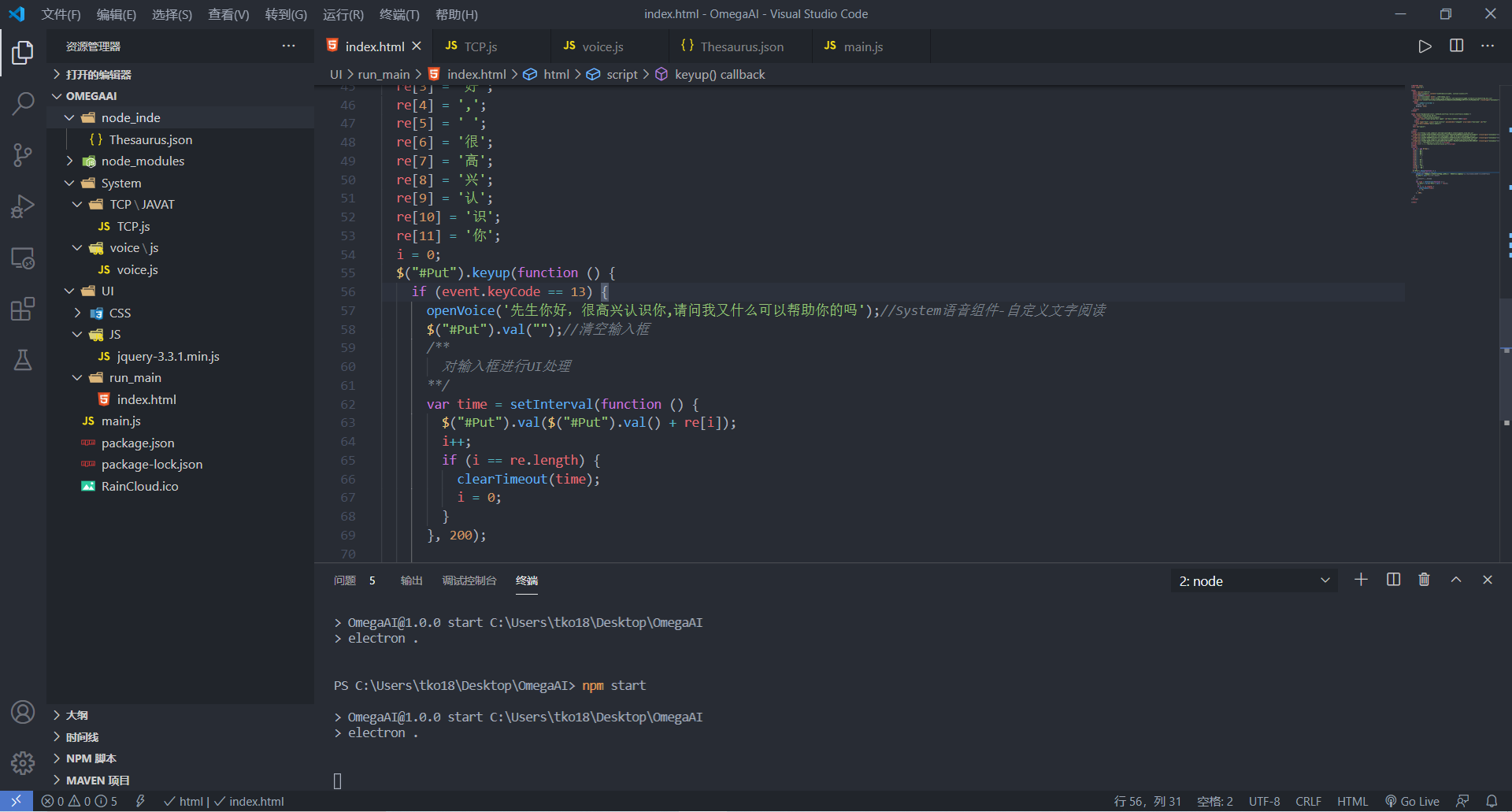
Task: Kill the terminal using the trash icon
Action: [1424, 580]
